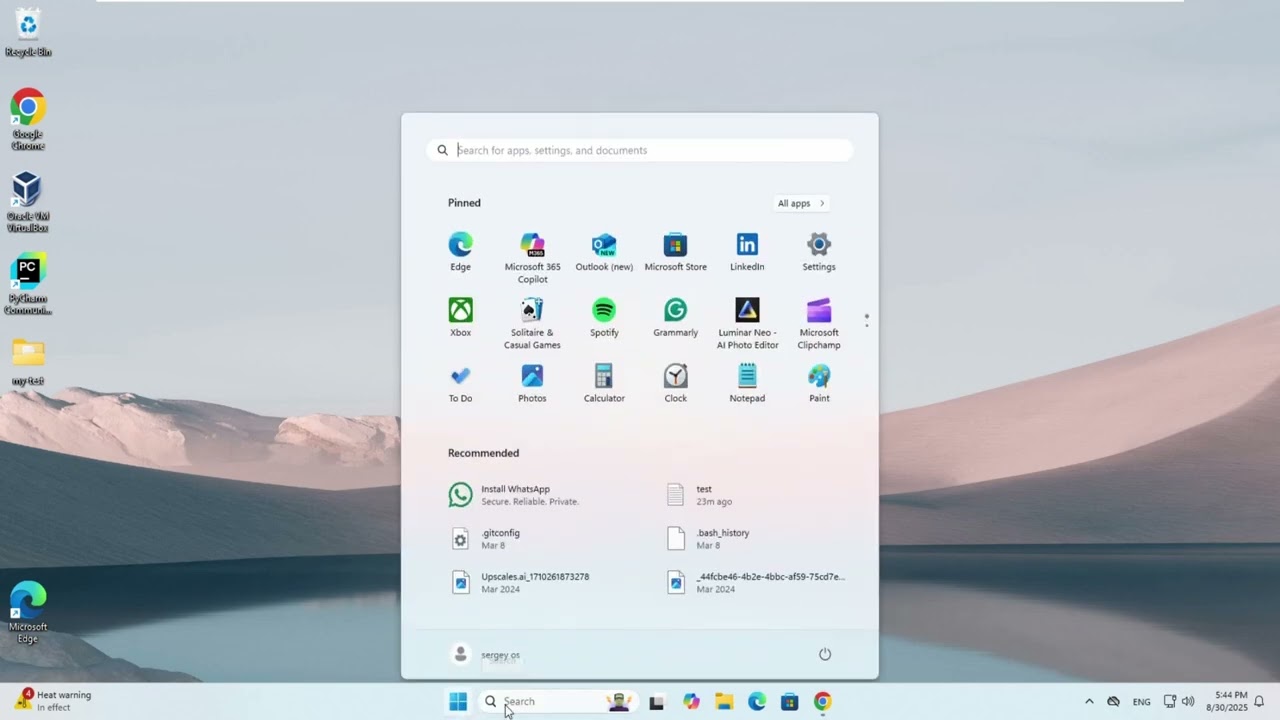Launch Photos app

[532, 384]
